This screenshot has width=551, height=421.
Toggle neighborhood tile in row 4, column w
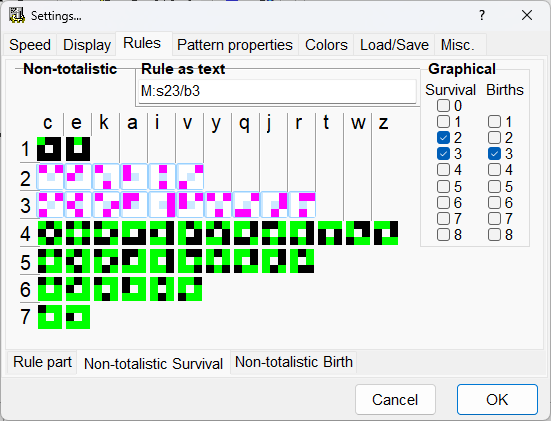(x=358, y=233)
